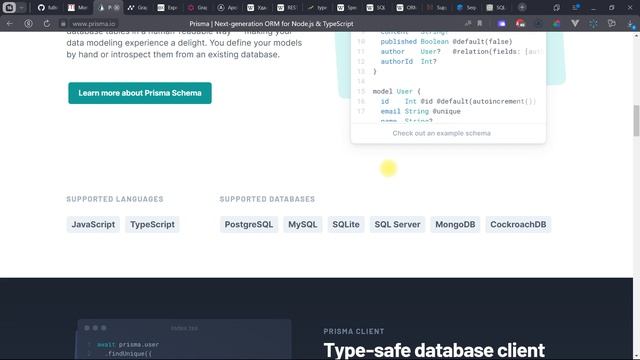
Task: Click the lock icon in the address bar
Action: click(63, 24)
